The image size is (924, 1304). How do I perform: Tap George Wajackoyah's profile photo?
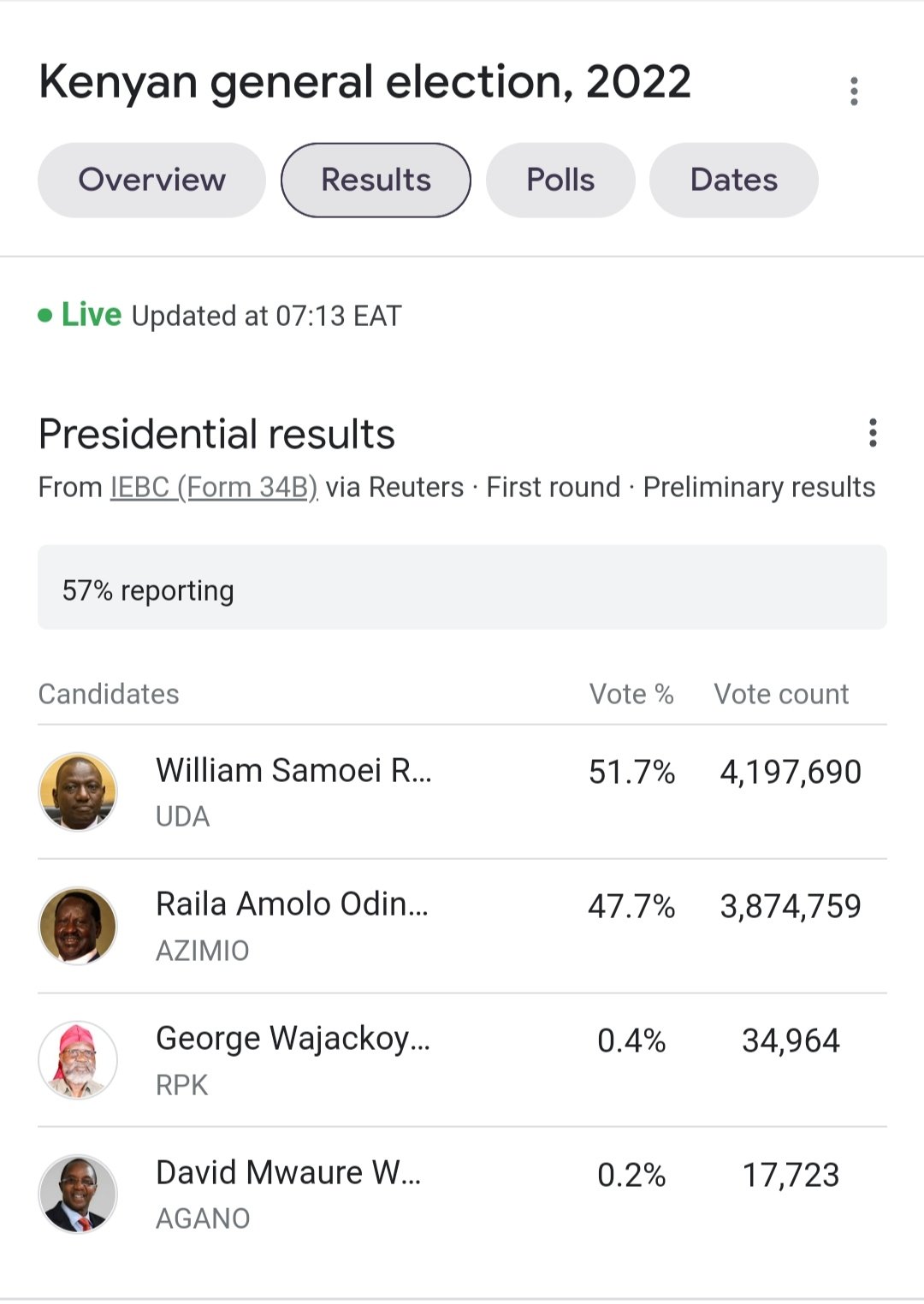(78, 1060)
